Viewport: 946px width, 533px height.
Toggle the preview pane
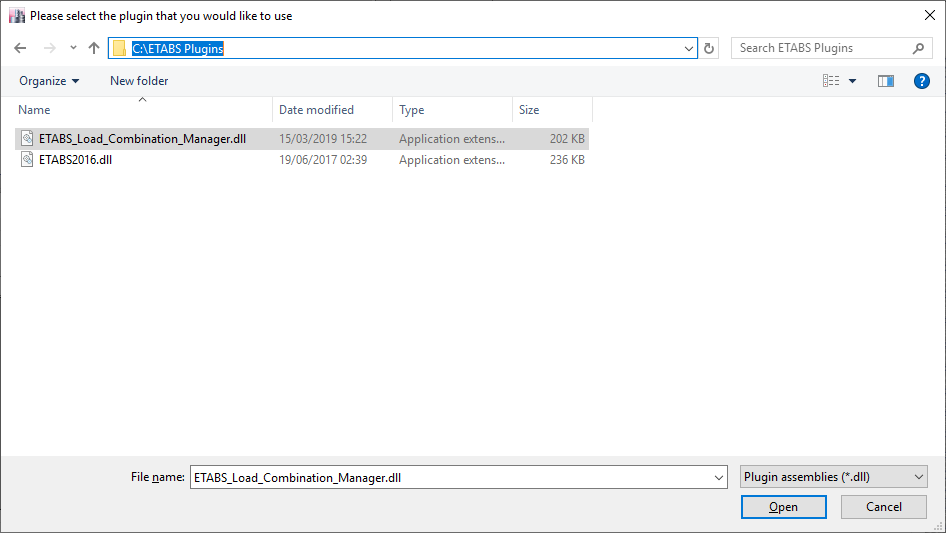[x=886, y=81]
